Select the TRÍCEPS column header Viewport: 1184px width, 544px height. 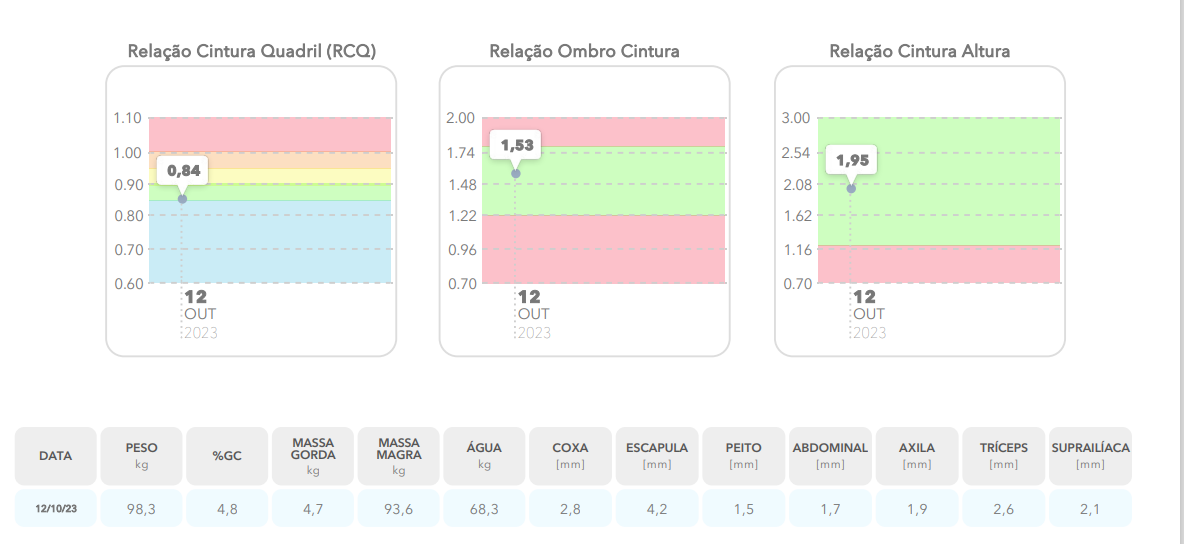pos(1003,456)
